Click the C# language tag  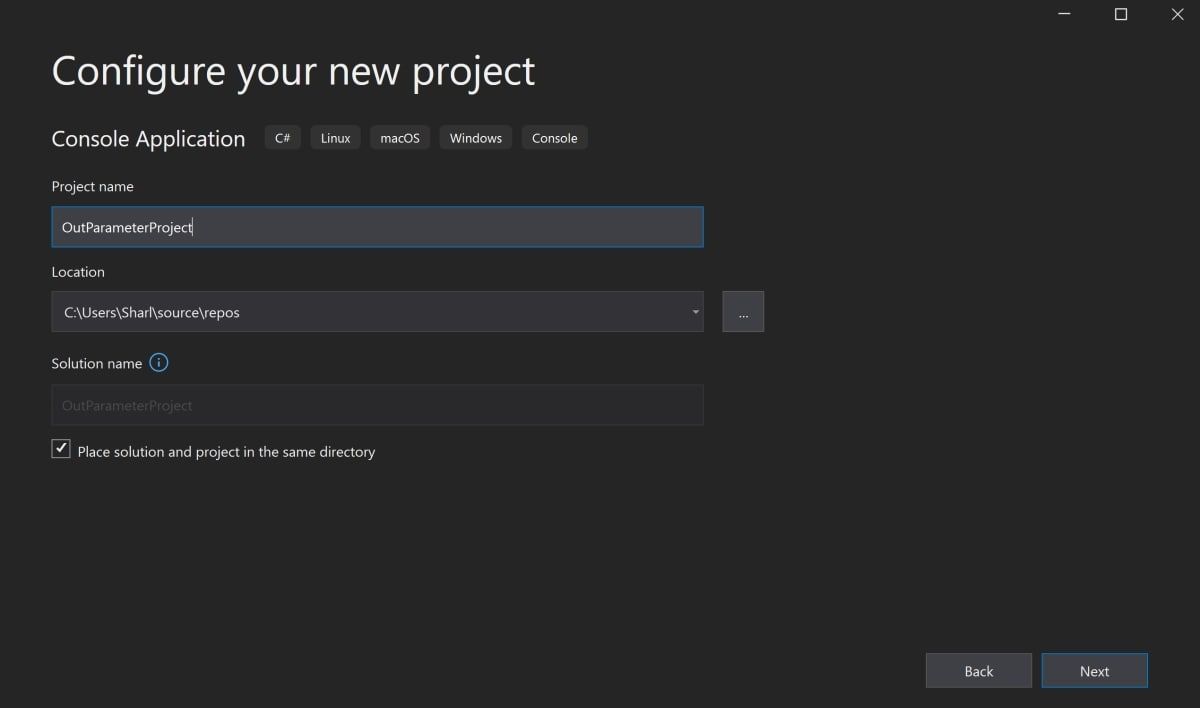[283, 138]
